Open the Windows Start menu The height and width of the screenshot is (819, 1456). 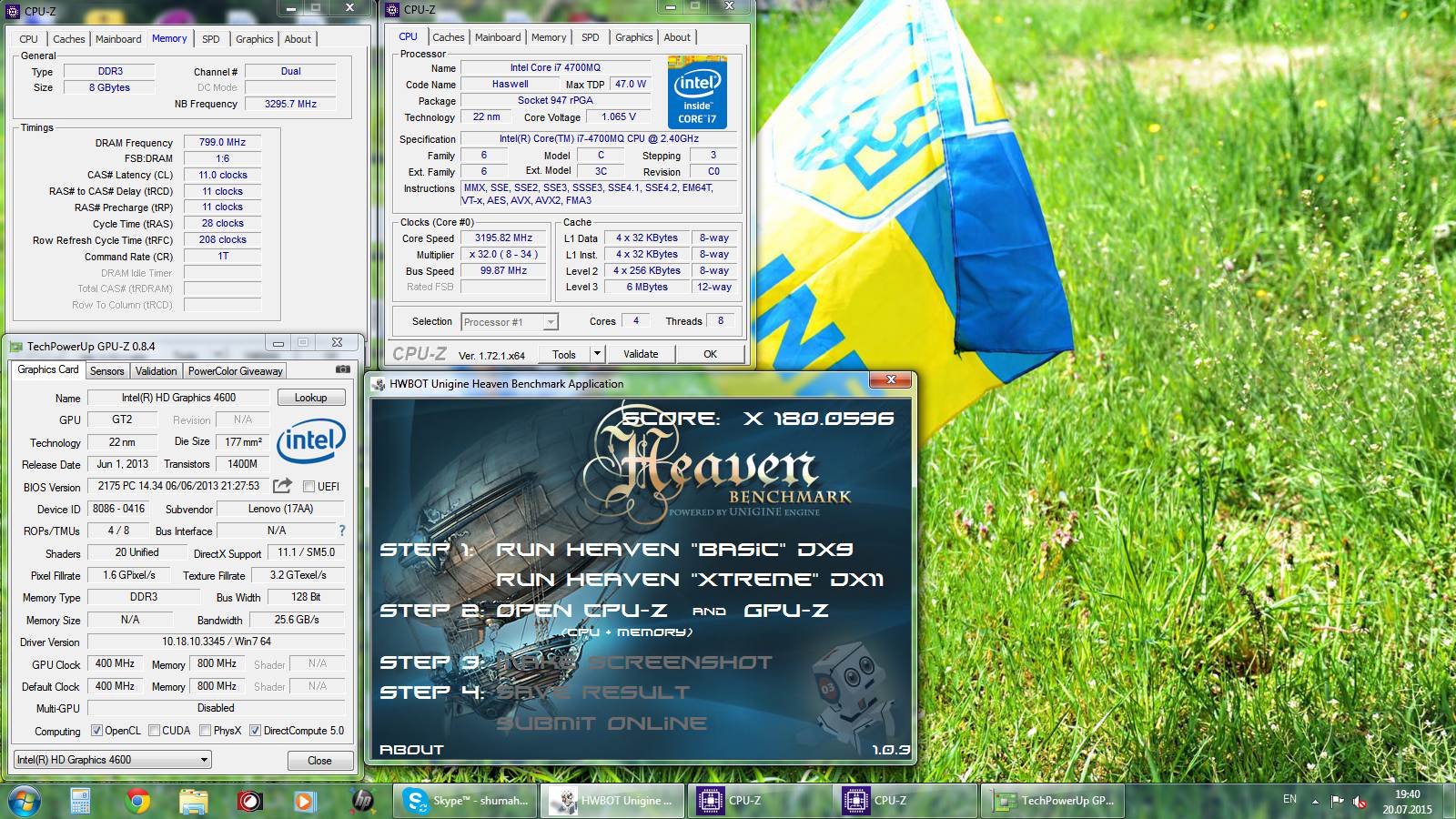pyautogui.click(x=25, y=801)
